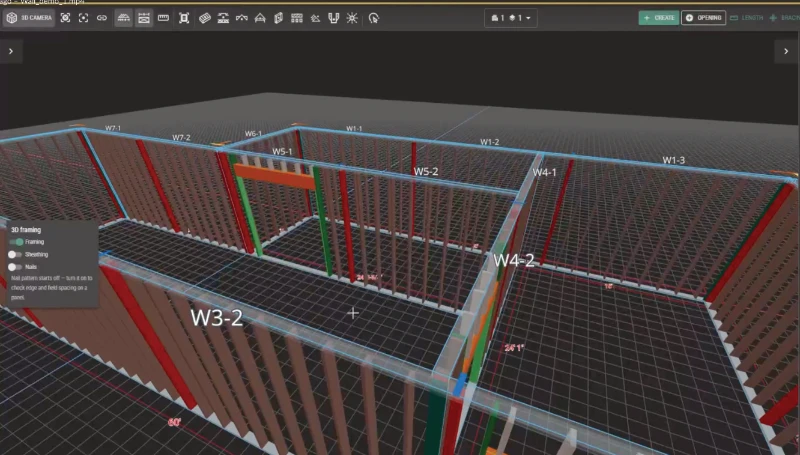Enable the Nails toggle
The image size is (800, 455).
click(x=15, y=266)
